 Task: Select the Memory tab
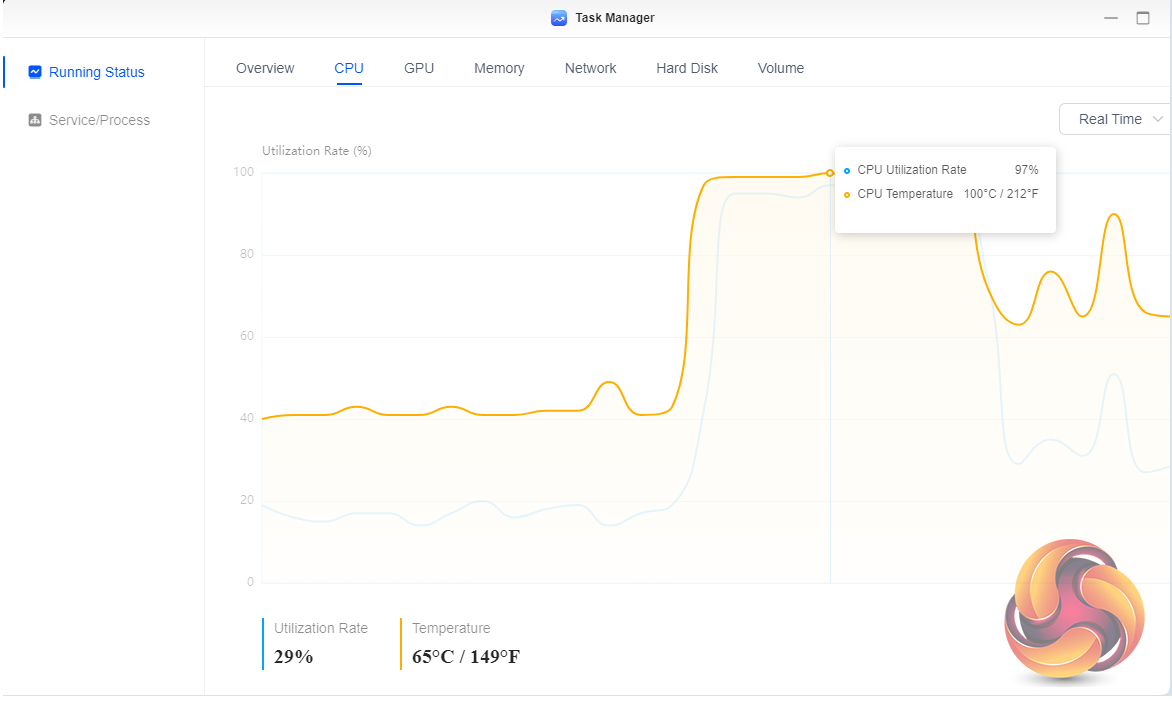coord(499,68)
